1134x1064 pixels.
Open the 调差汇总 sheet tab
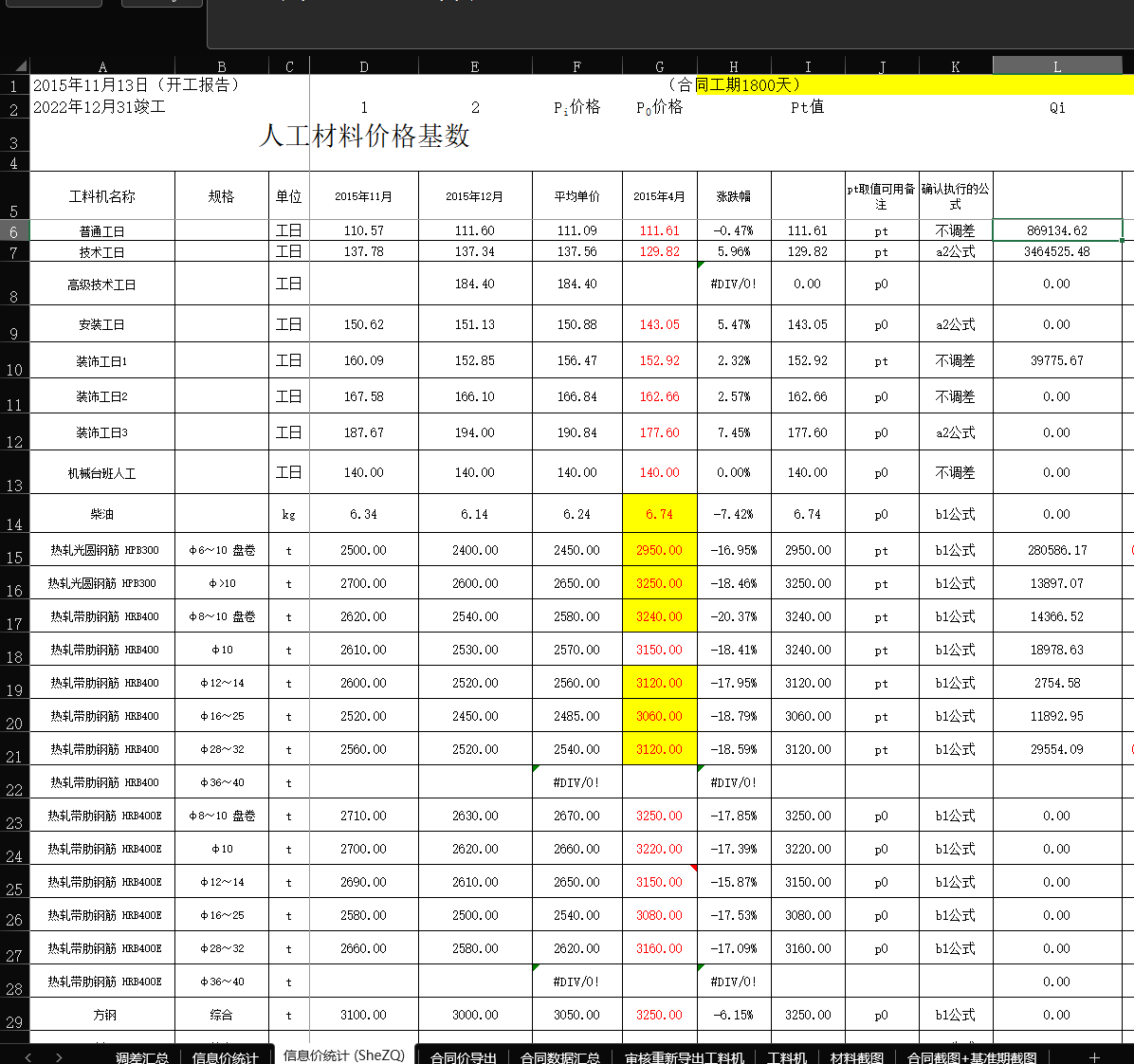(x=142, y=1056)
